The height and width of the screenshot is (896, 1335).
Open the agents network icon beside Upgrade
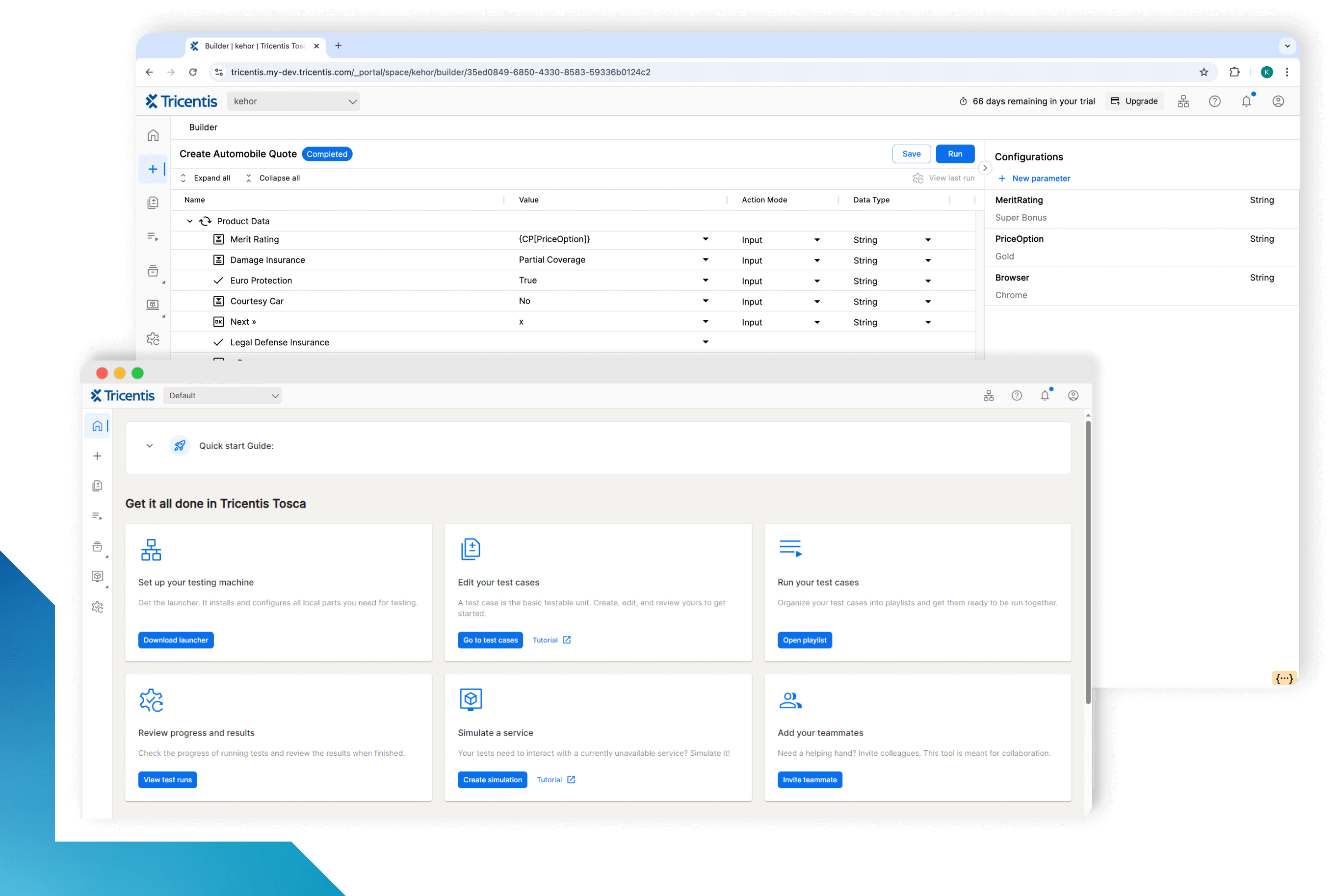coord(1183,101)
